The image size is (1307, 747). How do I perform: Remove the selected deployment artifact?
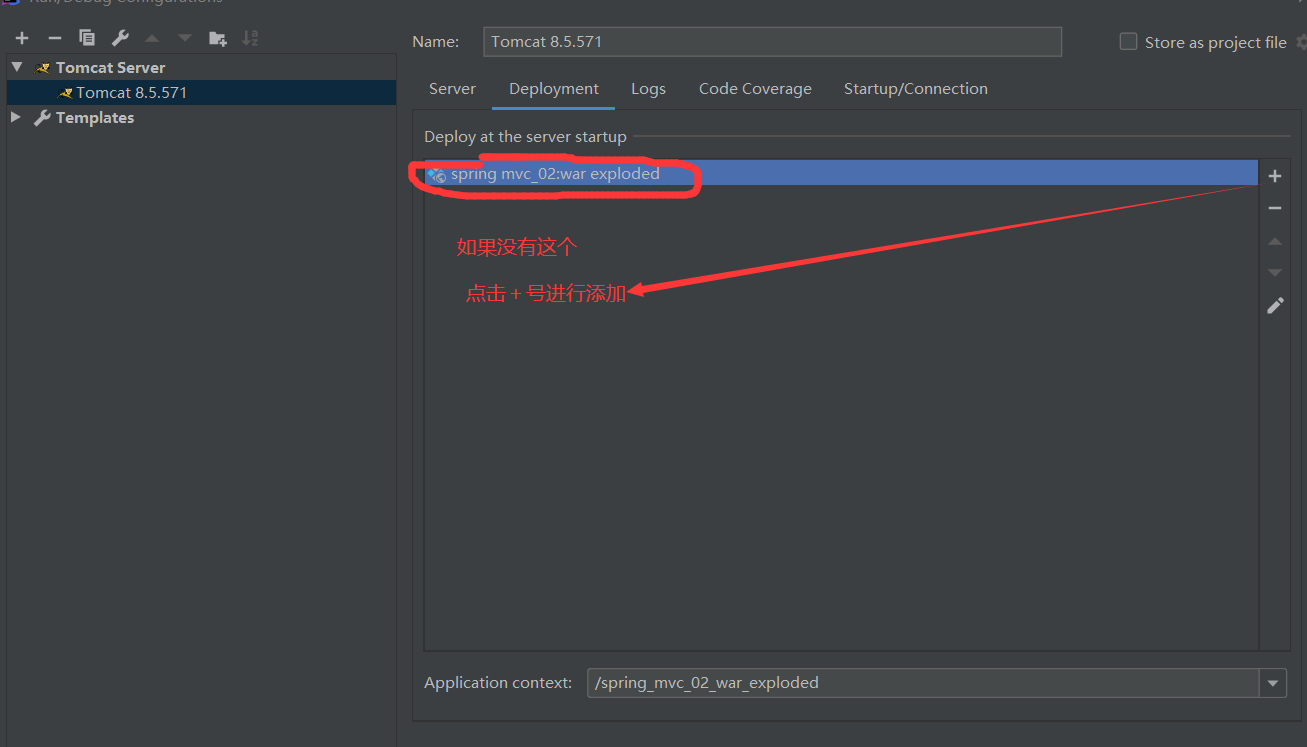click(1275, 208)
